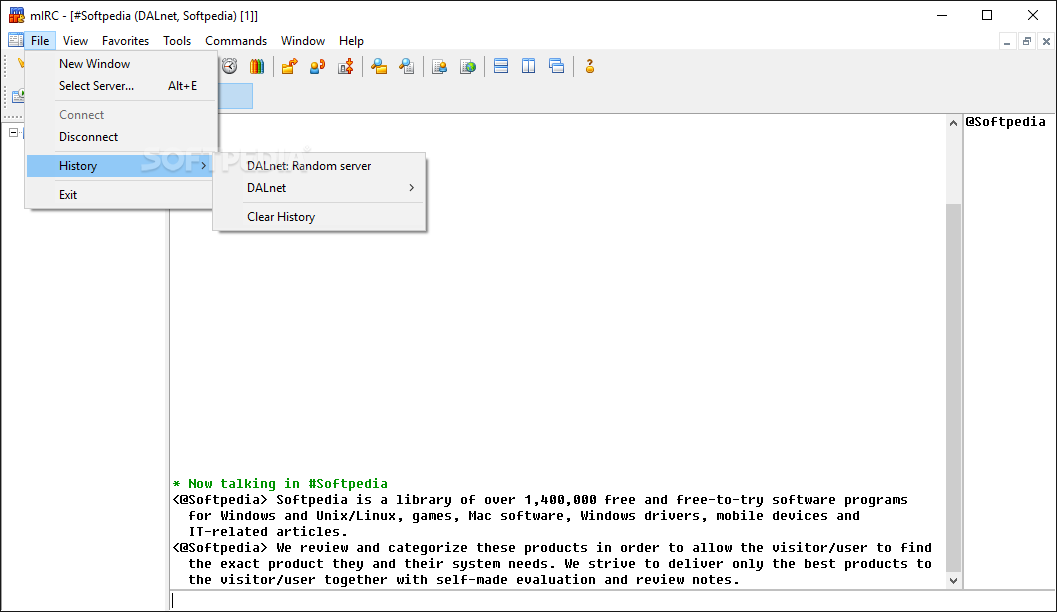
Task: Open the URLs List globe icon
Action: pos(468,66)
